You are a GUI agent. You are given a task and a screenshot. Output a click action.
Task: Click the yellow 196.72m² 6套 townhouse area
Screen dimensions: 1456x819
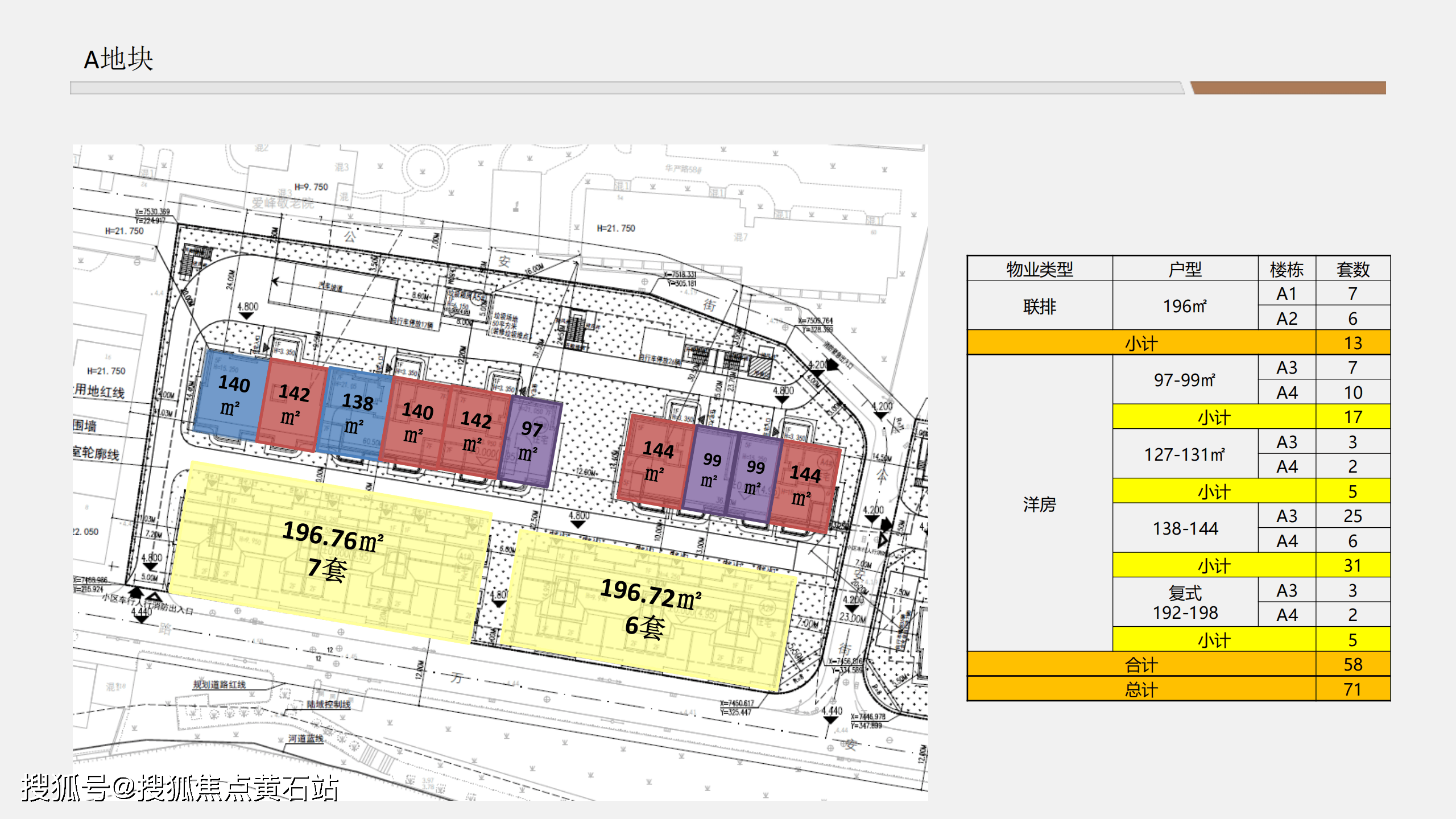[648, 609]
